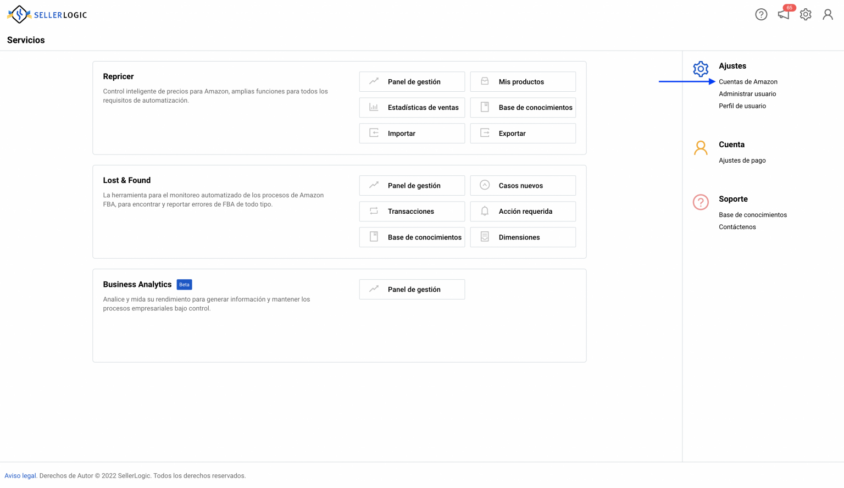Click the Ajustes heading

point(732,66)
